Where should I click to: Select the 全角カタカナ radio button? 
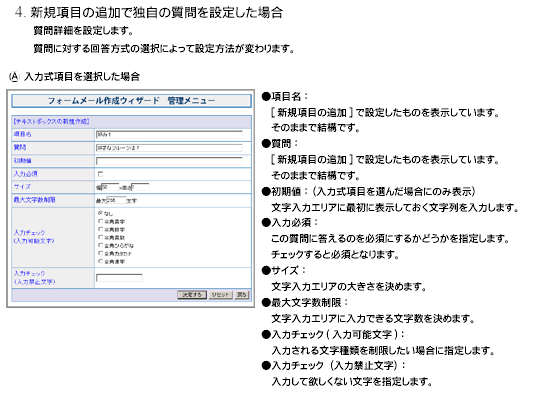coord(100,253)
